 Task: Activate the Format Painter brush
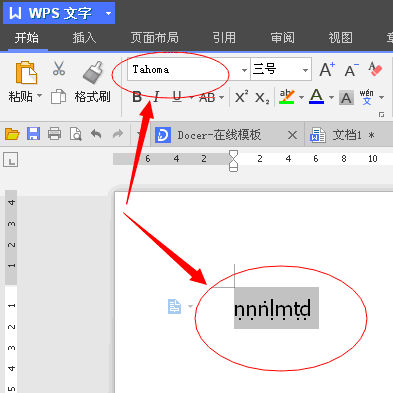point(93,72)
